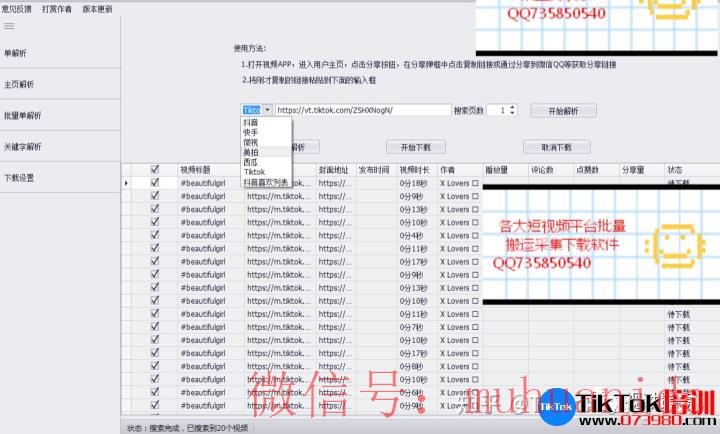
Task: Click status bar text 搜索完成 已搜索到20个视频
Action: click(187, 428)
